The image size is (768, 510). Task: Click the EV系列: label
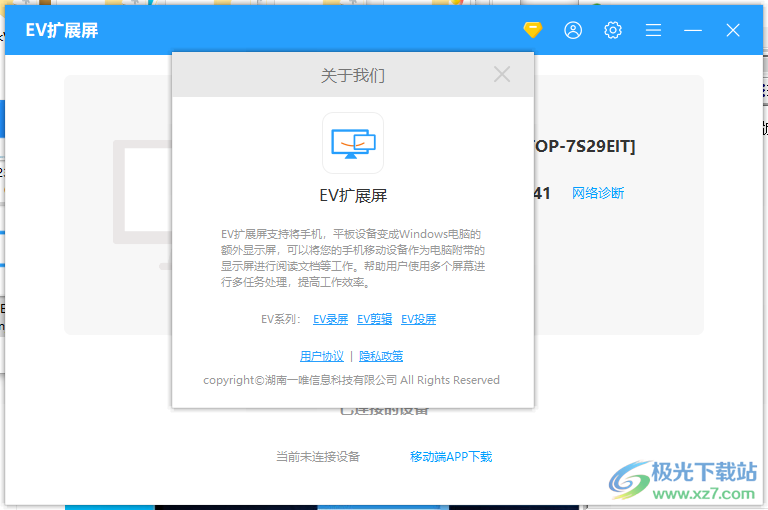281,319
